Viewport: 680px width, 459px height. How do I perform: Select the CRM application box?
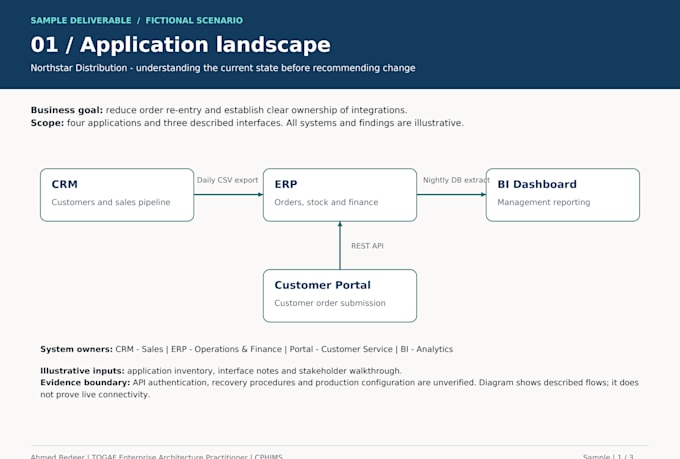[117, 195]
